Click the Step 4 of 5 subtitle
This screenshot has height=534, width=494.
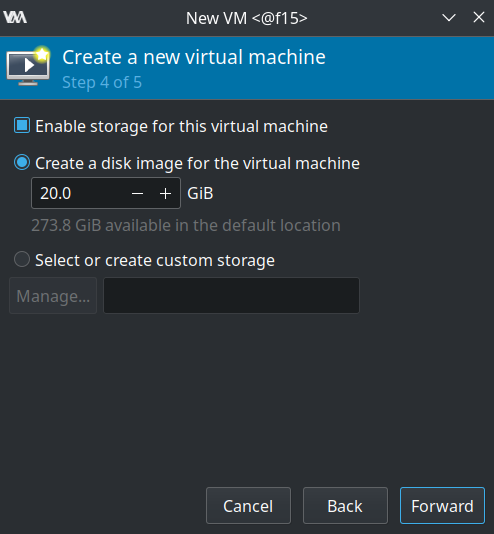point(102,83)
